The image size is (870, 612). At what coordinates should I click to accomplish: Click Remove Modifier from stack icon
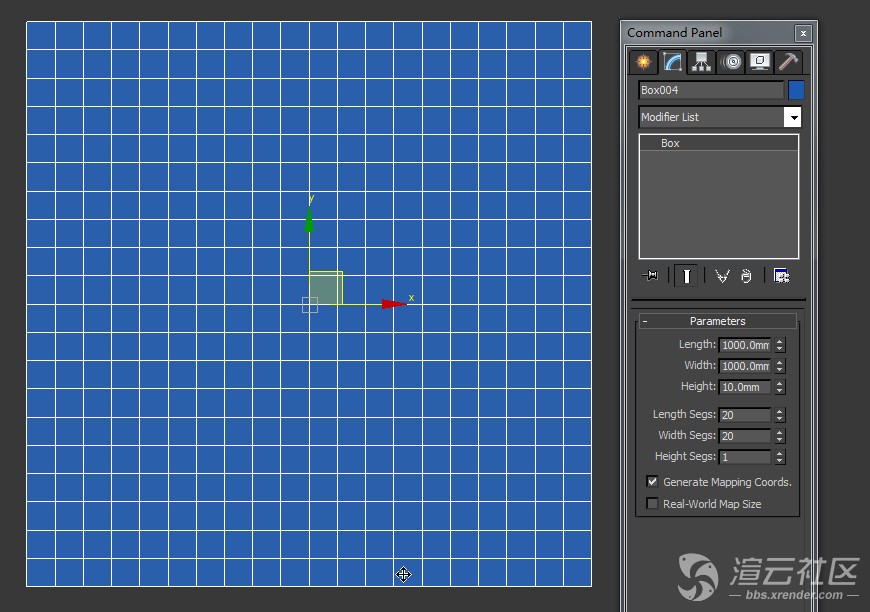(x=746, y=276)
